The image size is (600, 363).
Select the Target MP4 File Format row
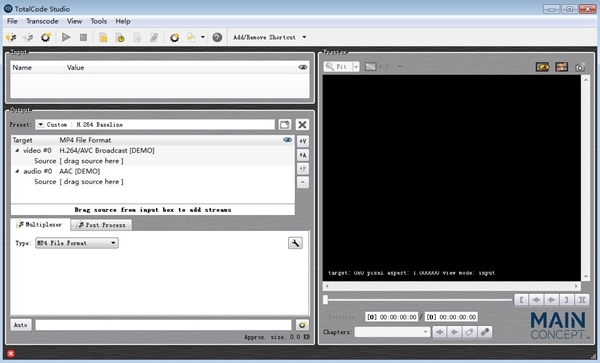153,140
